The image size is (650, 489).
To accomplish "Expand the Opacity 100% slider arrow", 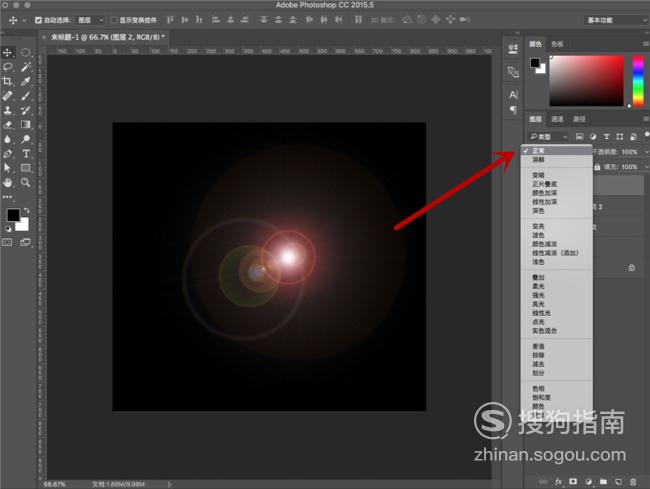I will (x=646, y=152).
